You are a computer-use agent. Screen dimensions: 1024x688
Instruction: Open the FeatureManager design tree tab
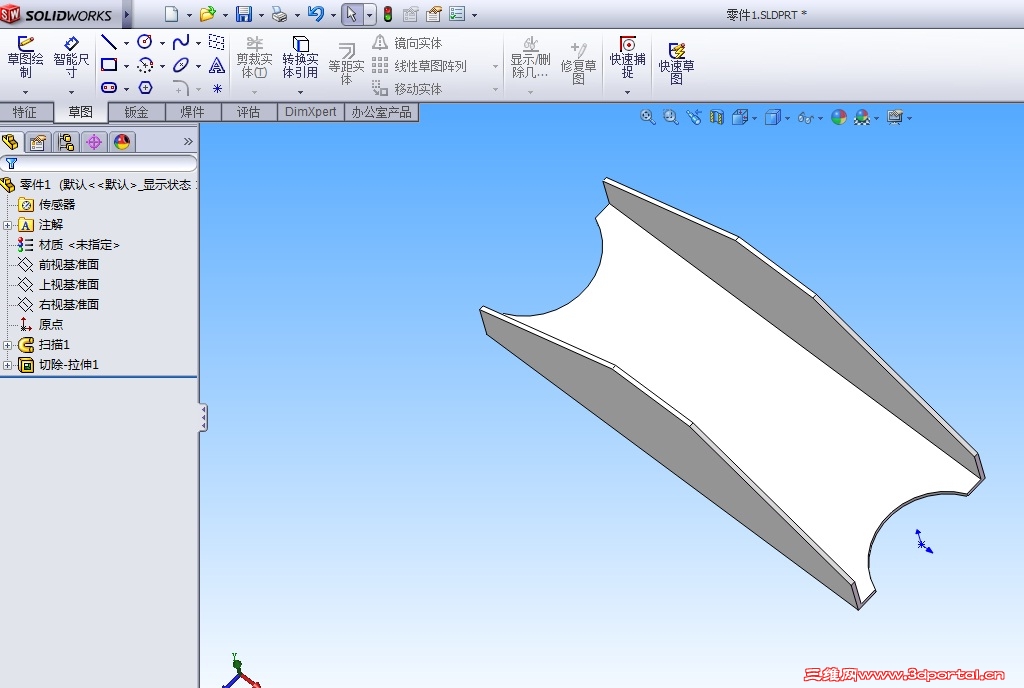pos(10,142)
